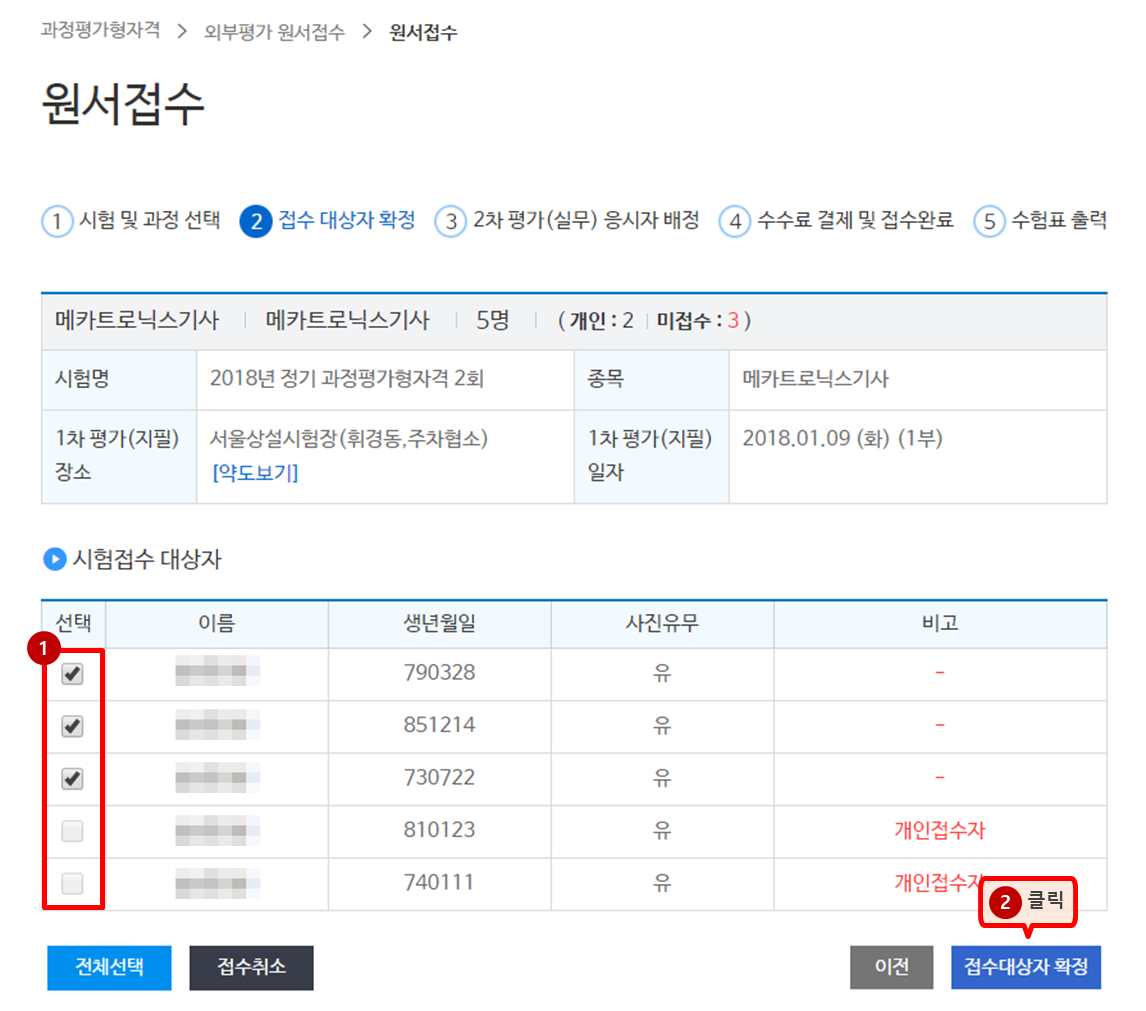The width and height of the screenshot is (1146, 1011).
Task: Click the 시험접수 대상자 section arrow icon
Action: (x=55, y=559)
